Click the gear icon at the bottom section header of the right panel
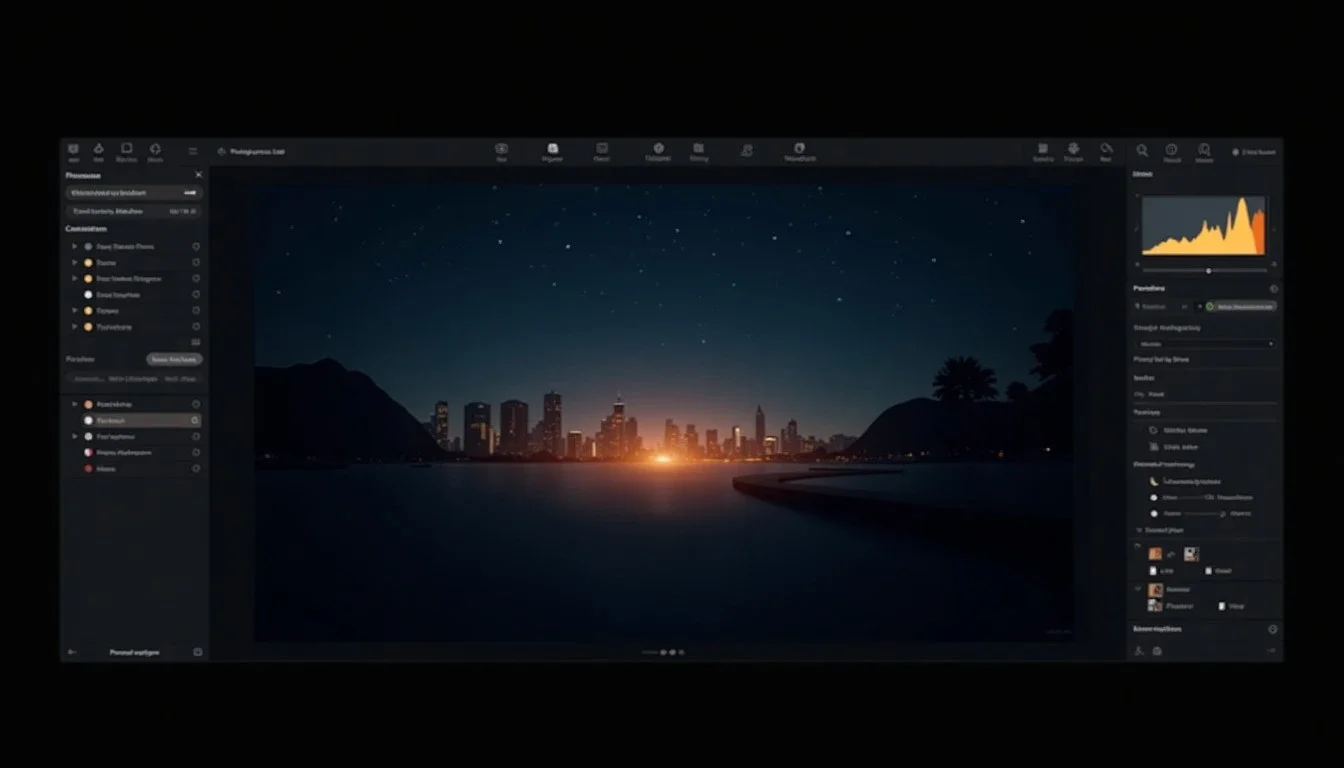The height and width of the screenshot is (768, 1344). pyautogui.click(x=1273, y=629)
